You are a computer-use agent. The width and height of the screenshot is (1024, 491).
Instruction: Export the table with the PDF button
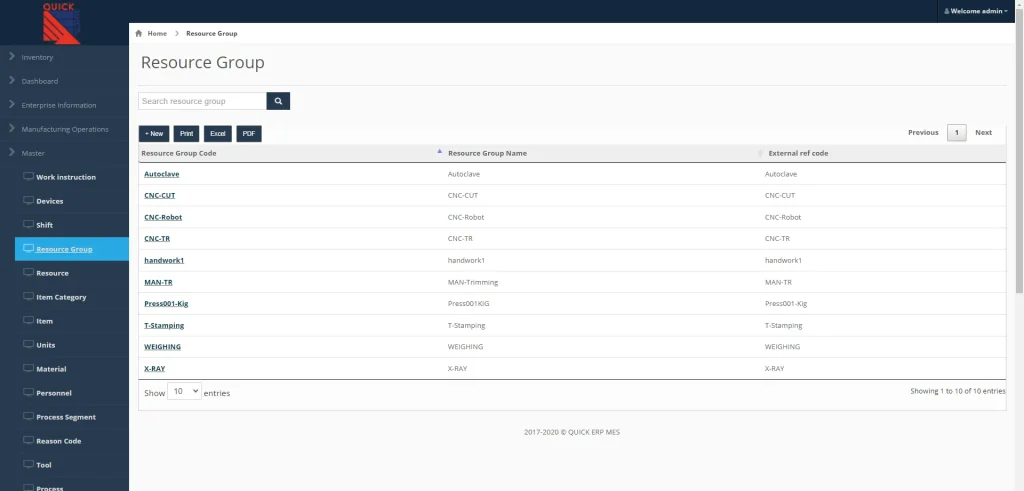(x=249, y=134)
